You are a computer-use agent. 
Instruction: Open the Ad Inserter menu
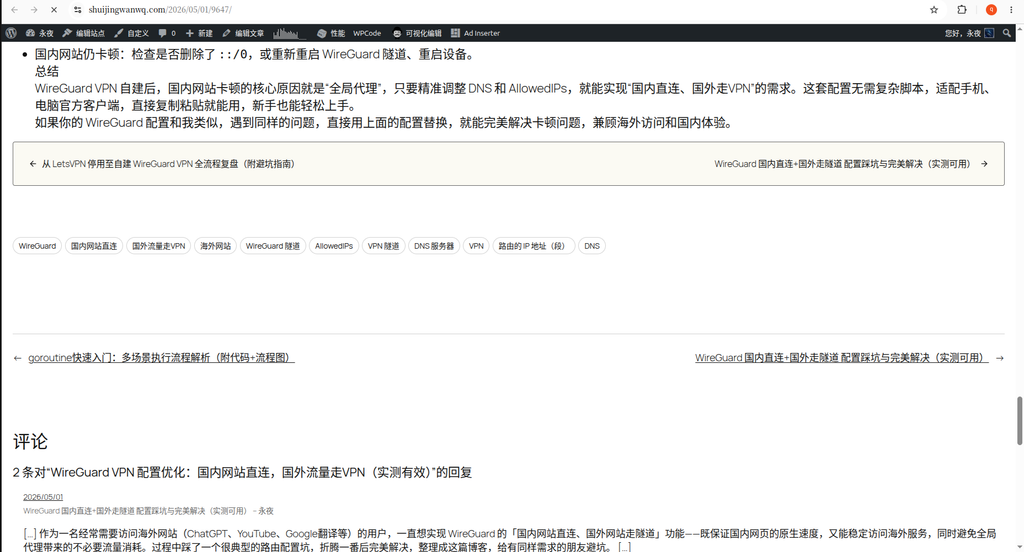(475, 33)
